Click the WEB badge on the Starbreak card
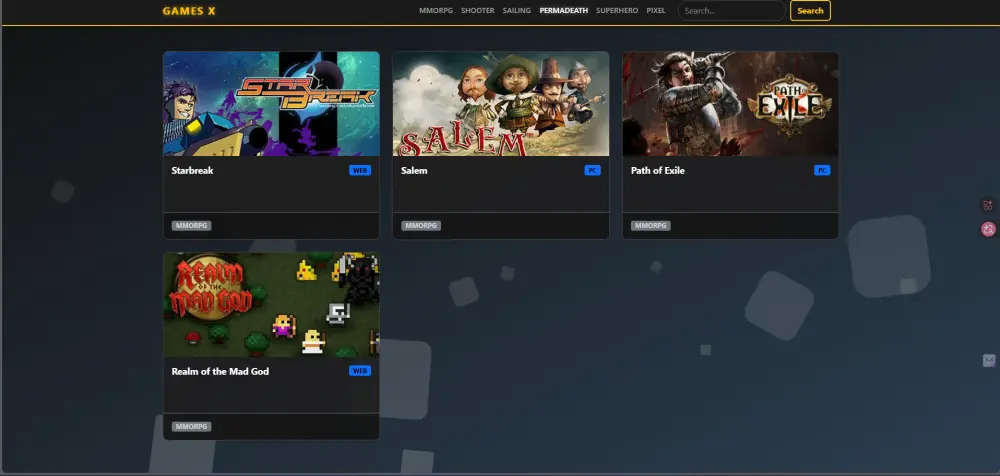Screen dimensions: 1000x476 (360, 170)
